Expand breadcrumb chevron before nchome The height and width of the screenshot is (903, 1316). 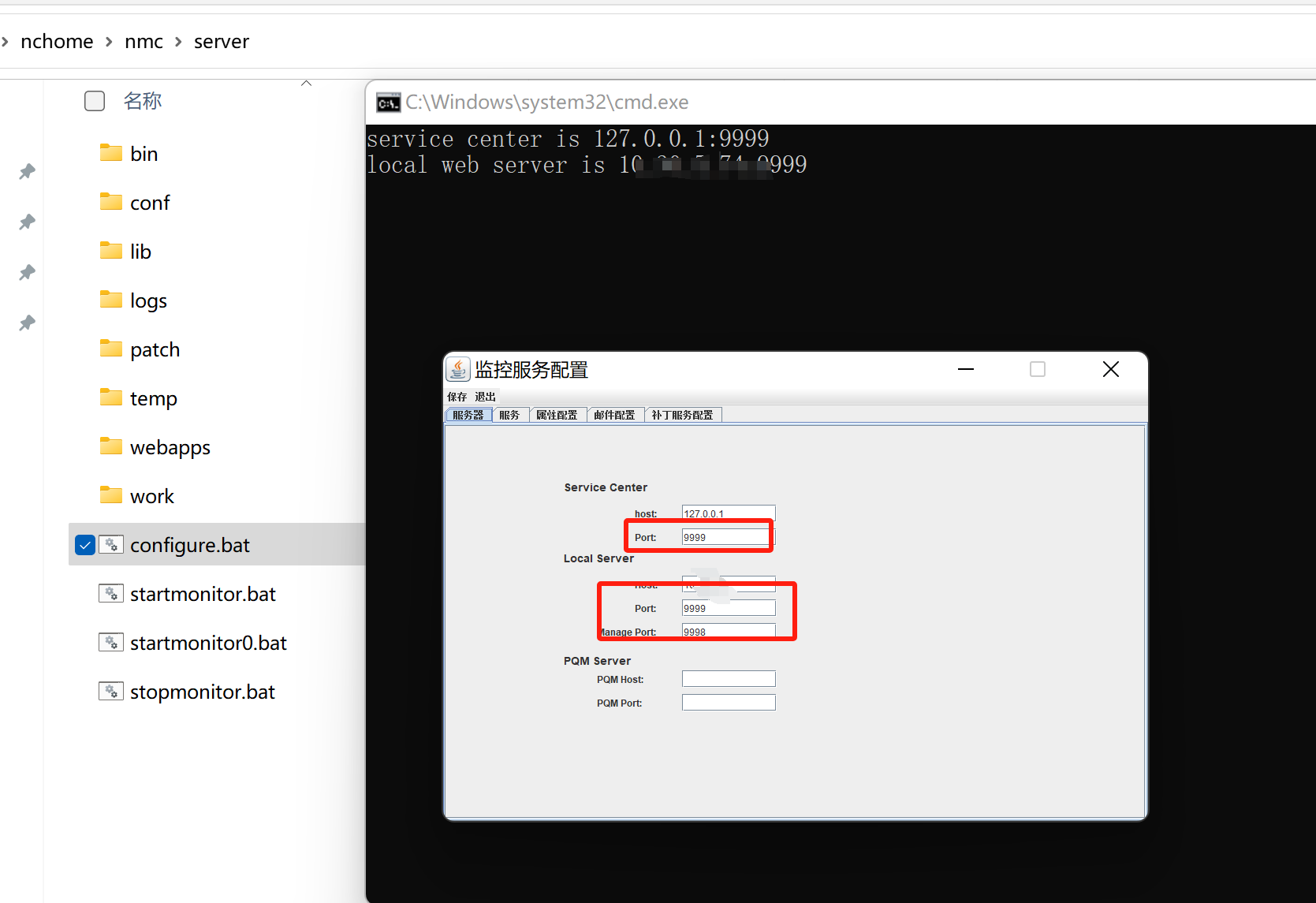(x=5, y=41)
